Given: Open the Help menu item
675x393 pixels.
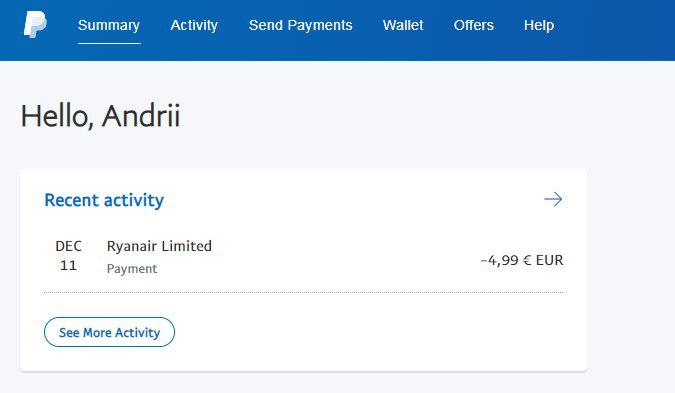Looking at the screenshot, I should [x=539, y=25].
